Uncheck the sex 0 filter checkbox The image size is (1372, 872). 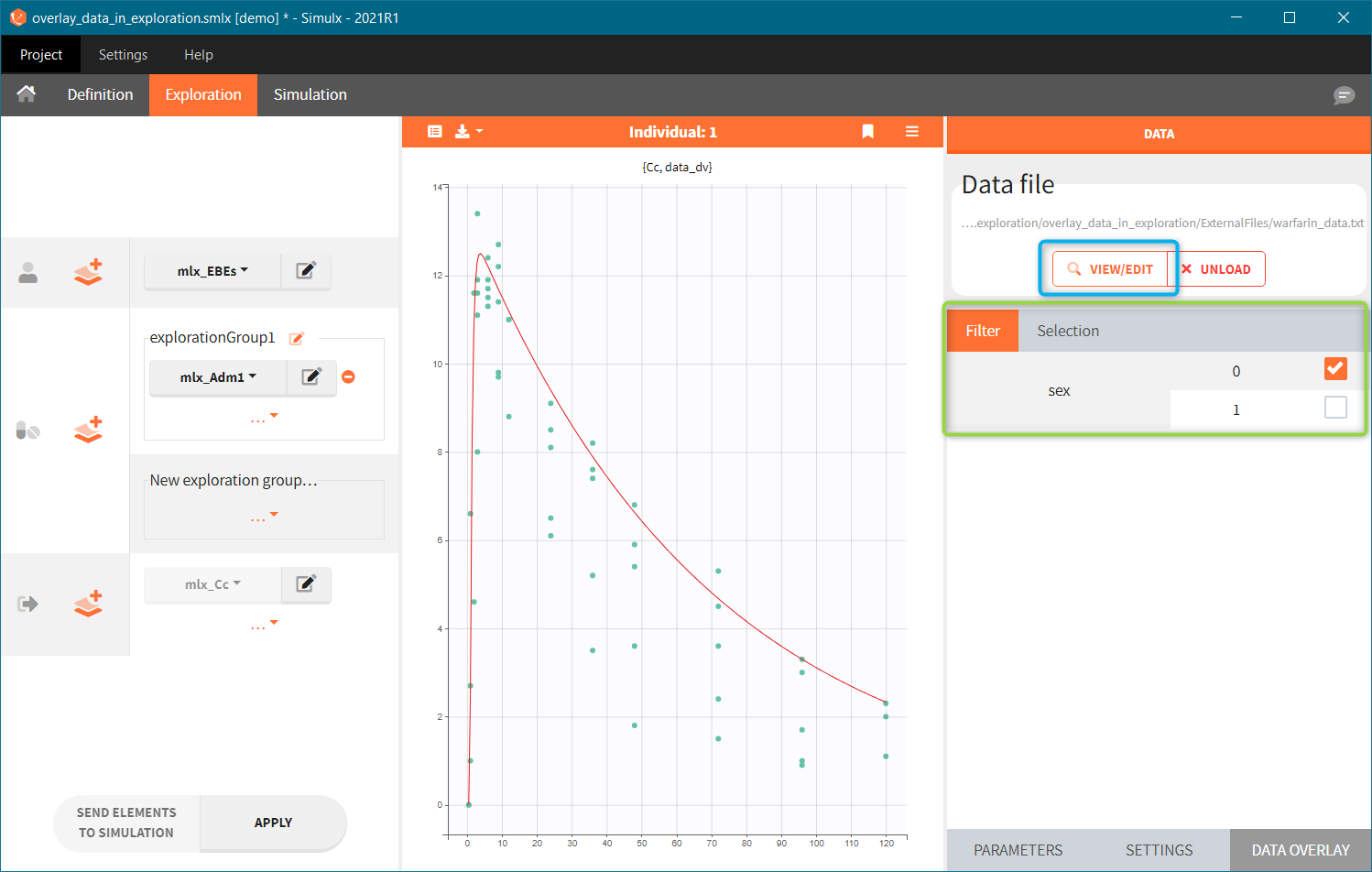1335,369
